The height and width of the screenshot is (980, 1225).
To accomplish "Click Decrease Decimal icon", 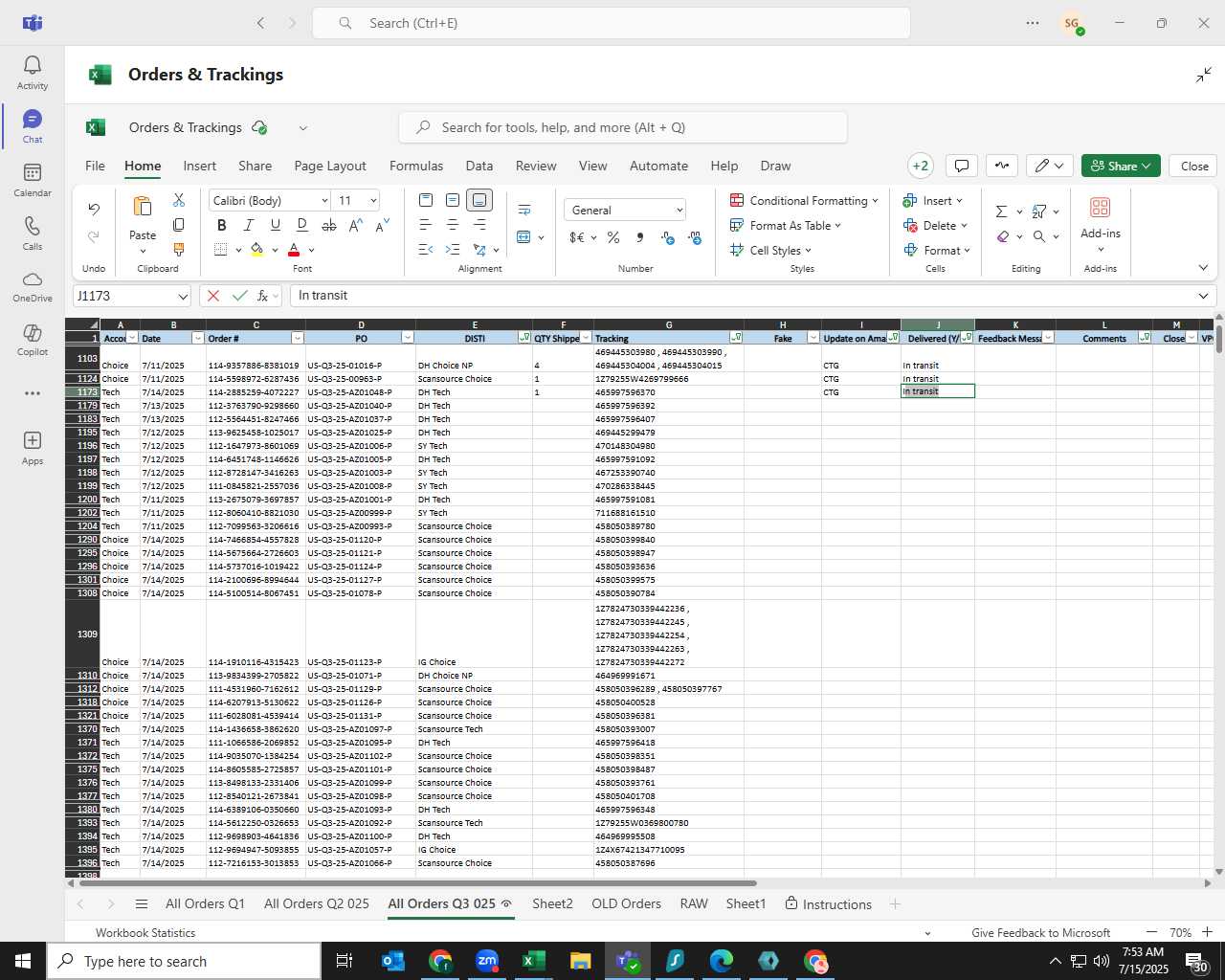I will tap(695, 237).
